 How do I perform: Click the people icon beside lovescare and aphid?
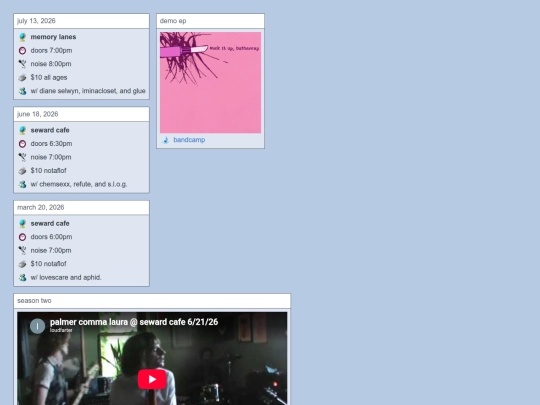click(x=22, y=278)
